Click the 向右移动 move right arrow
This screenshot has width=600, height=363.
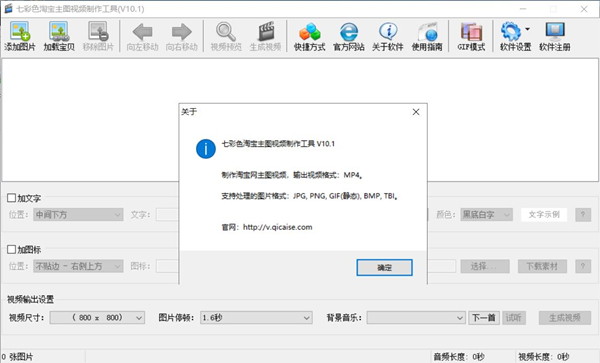tap(182, 36)
